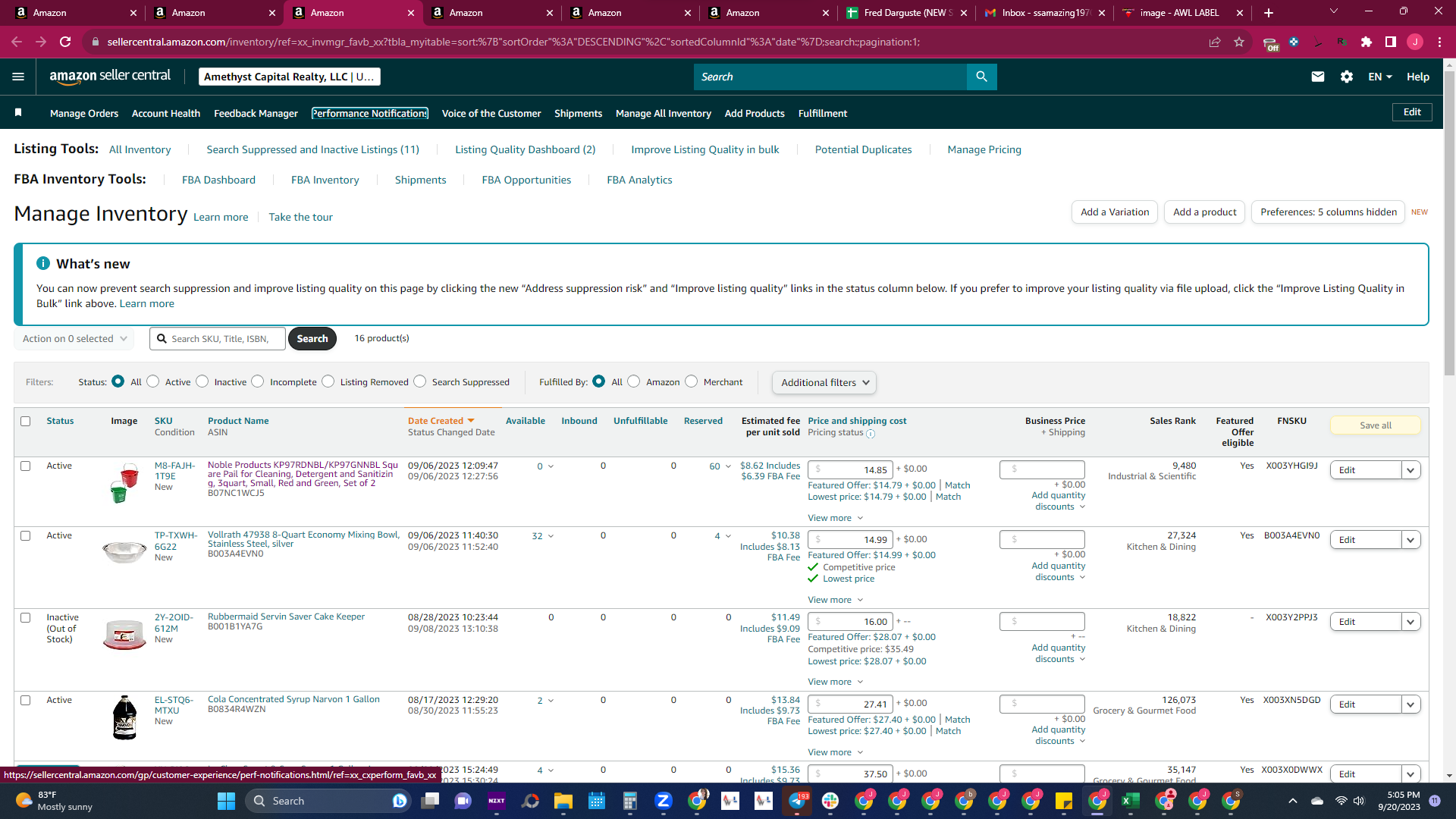This screenshot has width=1456, height=819.
Task: Click the share page icon in address bar
Action: 1215,42
